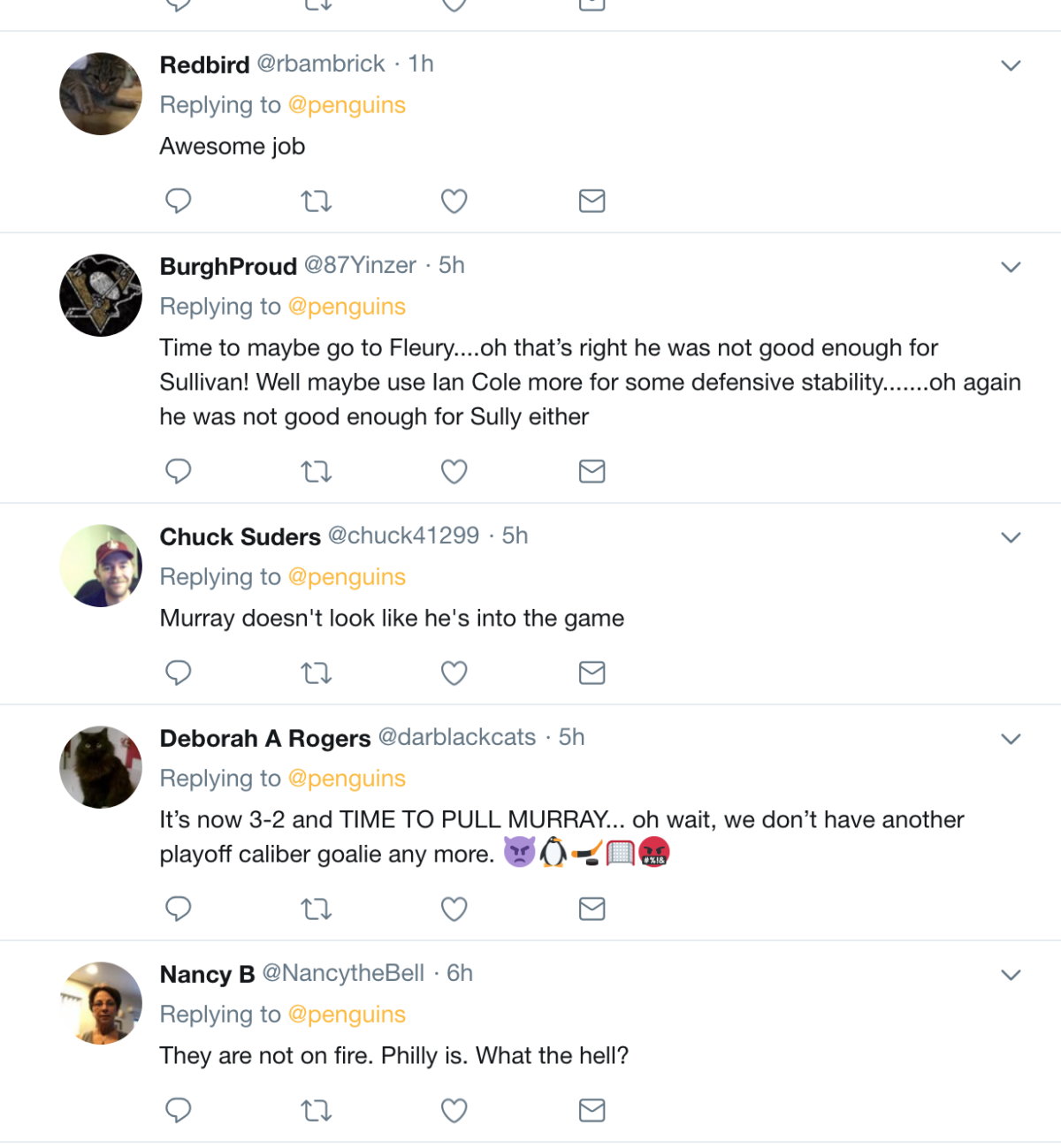Visit Chuck Suders' profile via name

point(240,536)
